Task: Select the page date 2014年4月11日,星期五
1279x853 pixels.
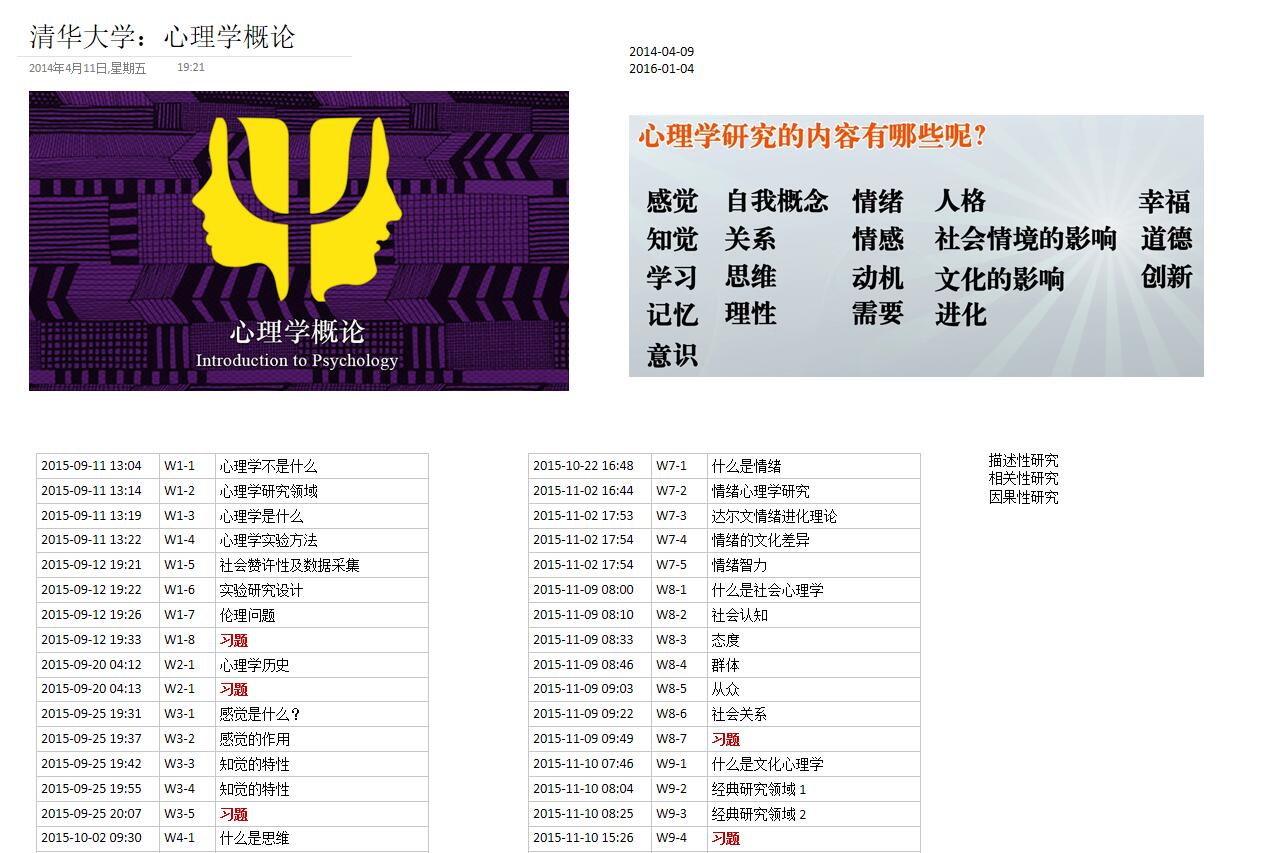Action: tap(87, 68)
